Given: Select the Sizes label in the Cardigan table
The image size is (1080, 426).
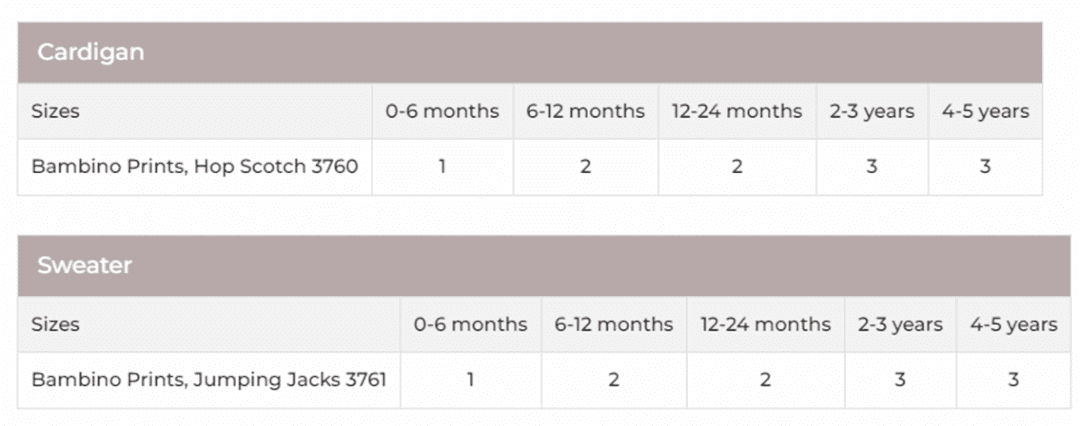Looking at the screenshot, I should click(x=55, y=111).
